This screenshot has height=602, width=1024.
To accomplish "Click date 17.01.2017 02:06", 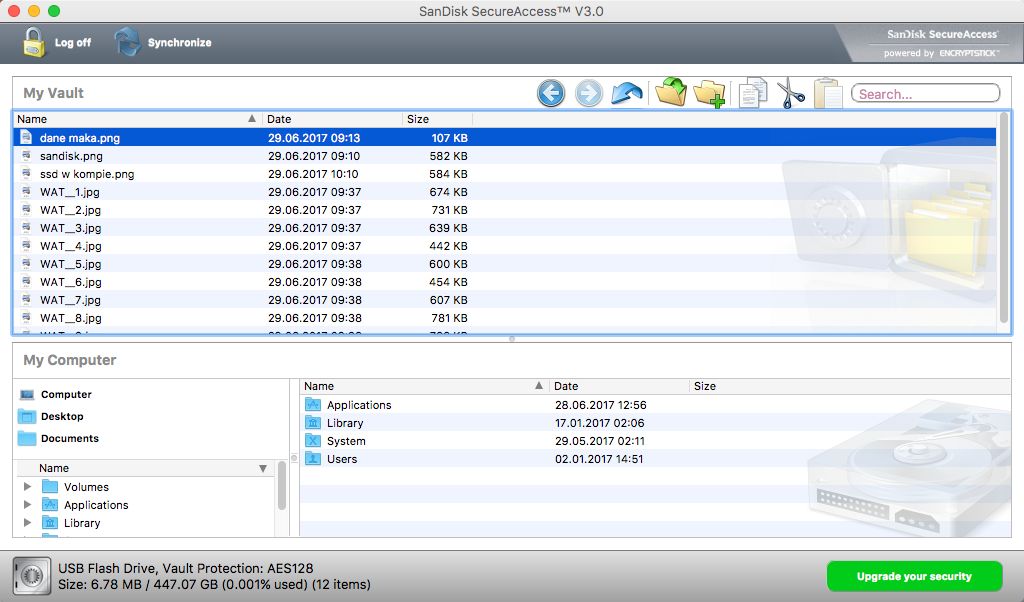I will [600, 423].
